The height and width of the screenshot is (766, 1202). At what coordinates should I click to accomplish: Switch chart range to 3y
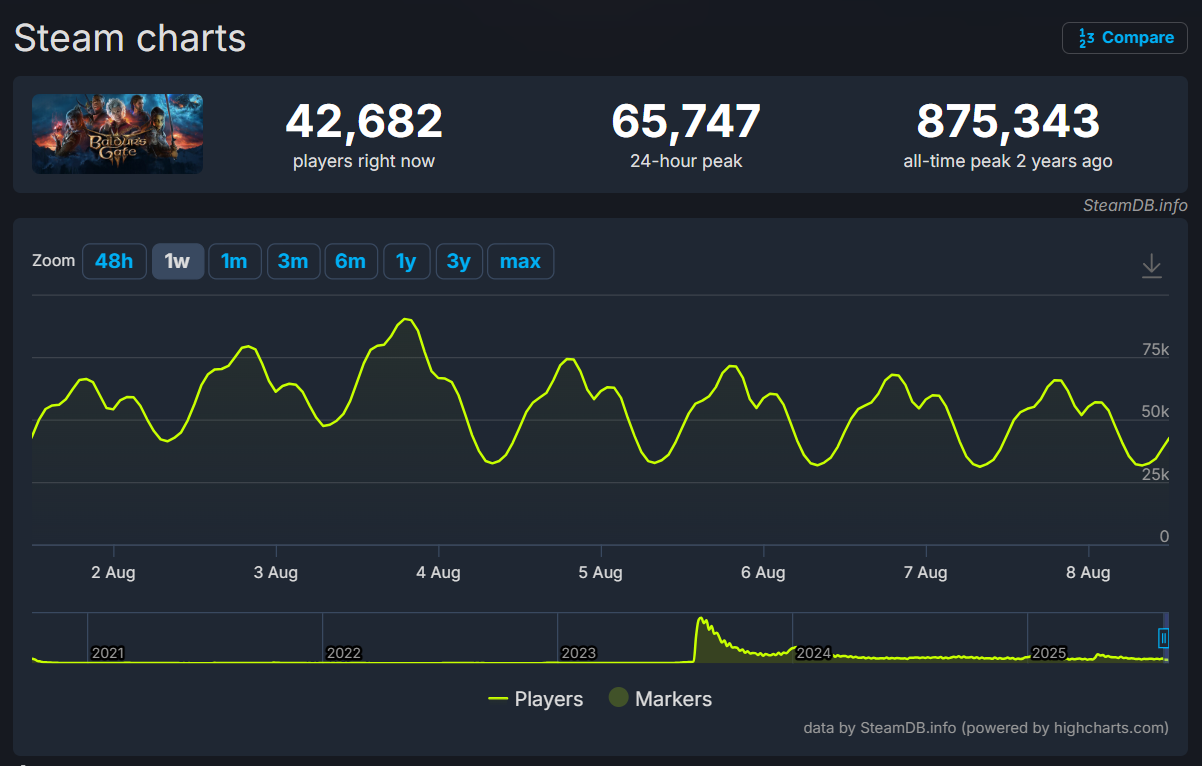459,261
